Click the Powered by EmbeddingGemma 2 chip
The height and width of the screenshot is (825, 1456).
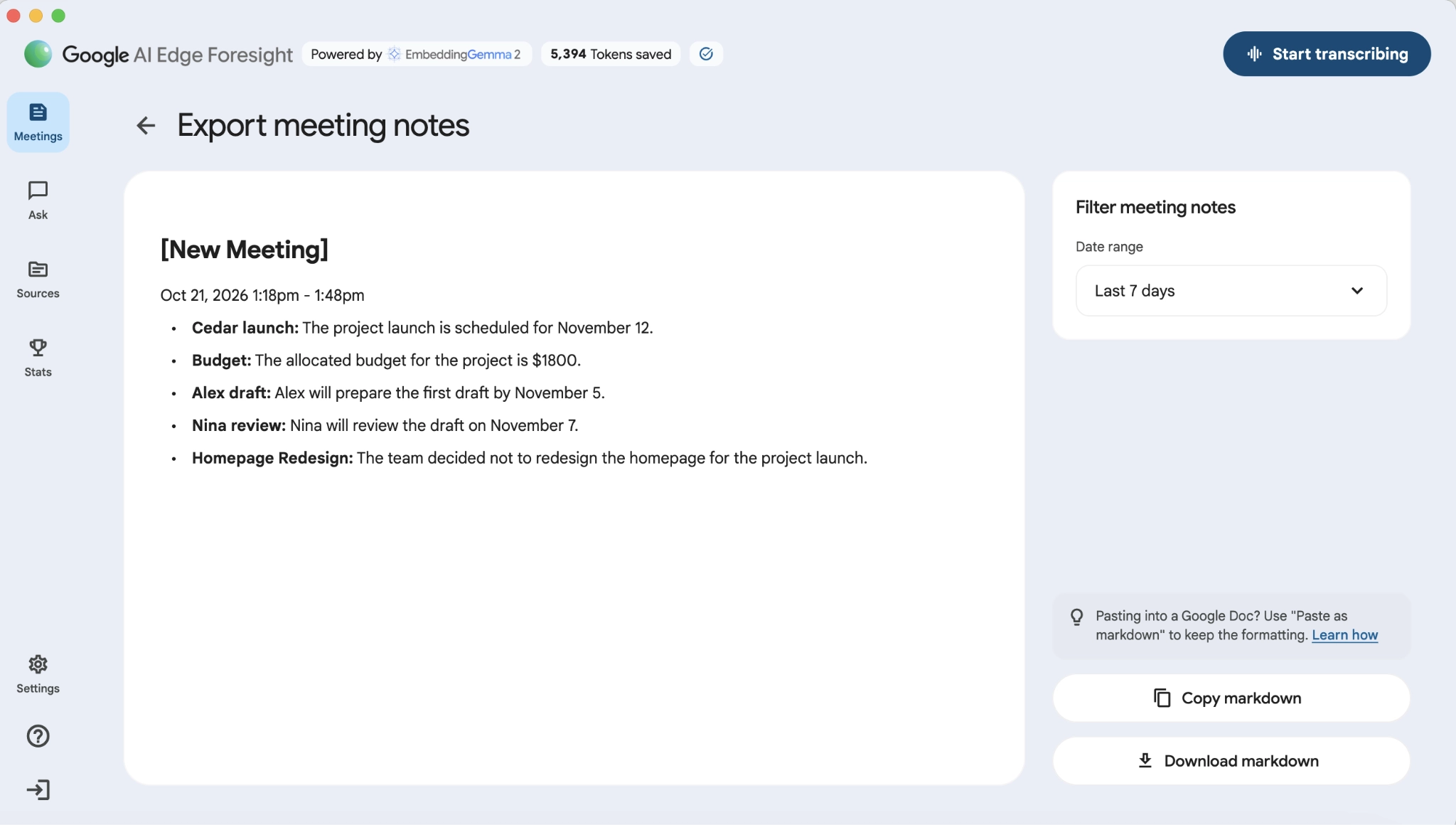click(417, 54)
